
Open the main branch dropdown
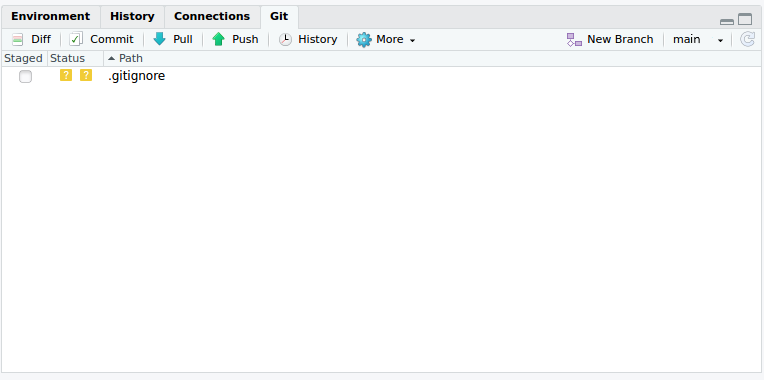tap(698, 39)
